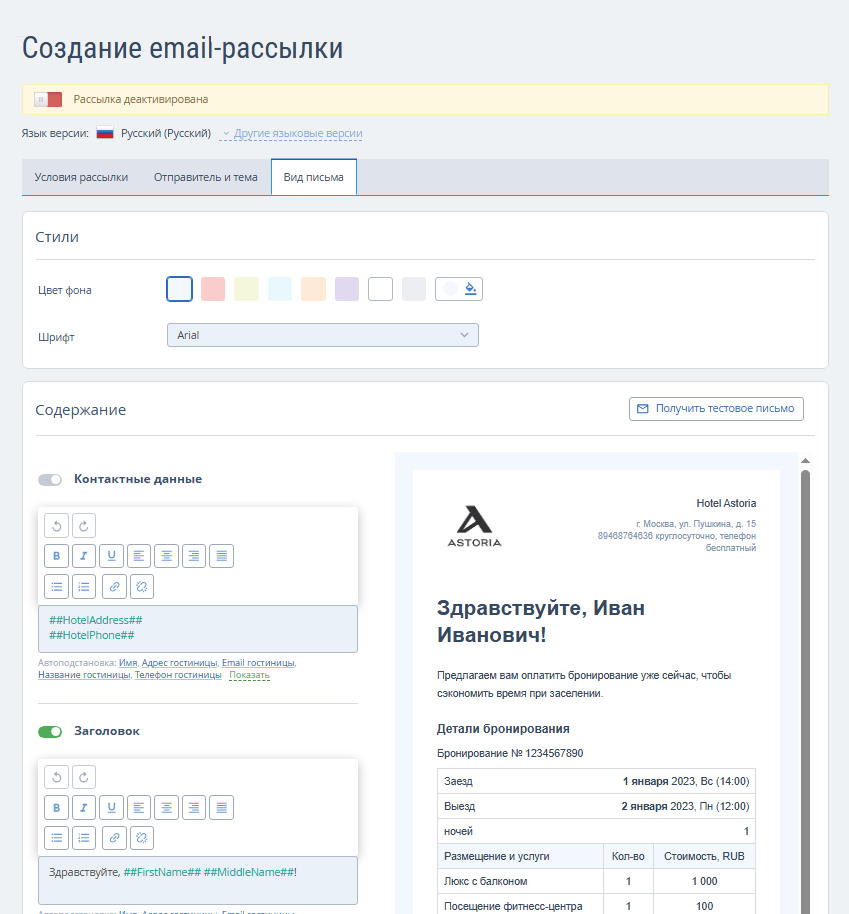Image resolution: width=849 pixels, height=914 pixels.
Task: Toggle bold in Заголовок editor
Action: pyautogui.click(x=57, y=807)
